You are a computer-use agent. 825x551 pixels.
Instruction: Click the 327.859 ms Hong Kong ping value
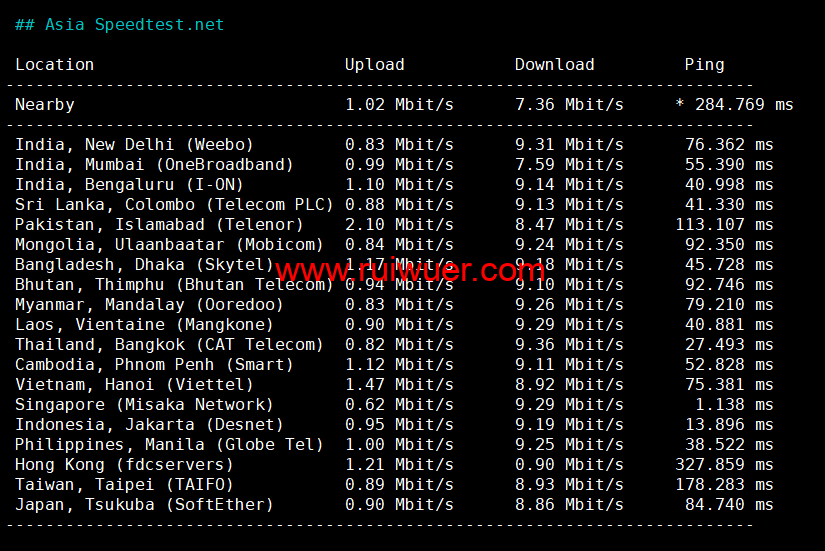[724, 465]
